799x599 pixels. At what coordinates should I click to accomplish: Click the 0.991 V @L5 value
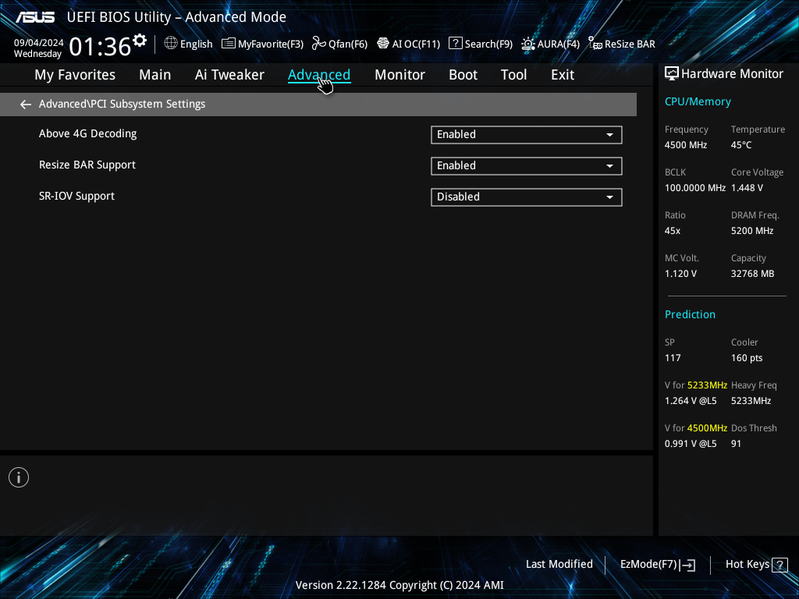[690, 444]
